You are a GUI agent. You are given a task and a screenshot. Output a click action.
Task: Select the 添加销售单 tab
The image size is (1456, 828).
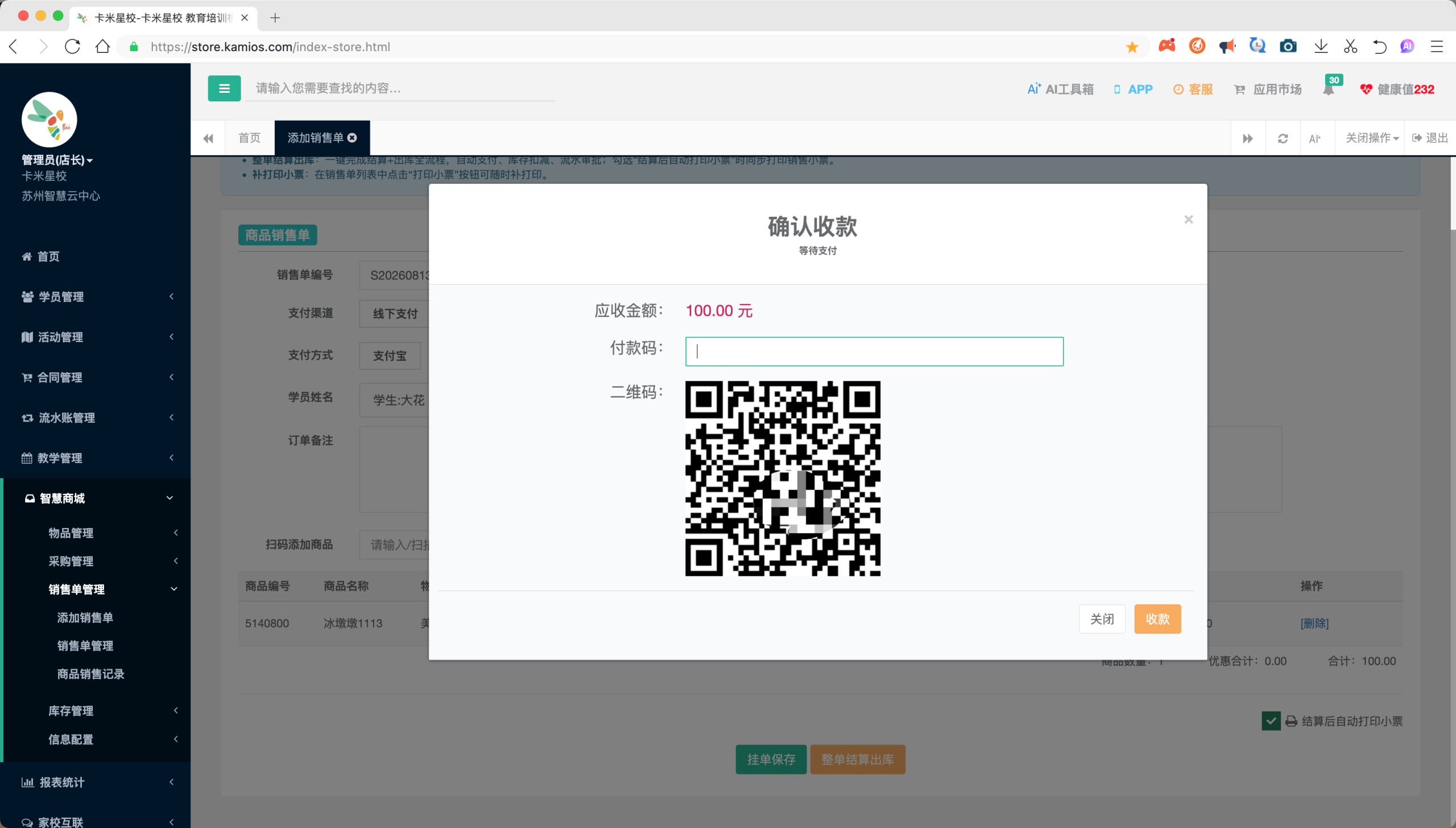click(315, 138)
